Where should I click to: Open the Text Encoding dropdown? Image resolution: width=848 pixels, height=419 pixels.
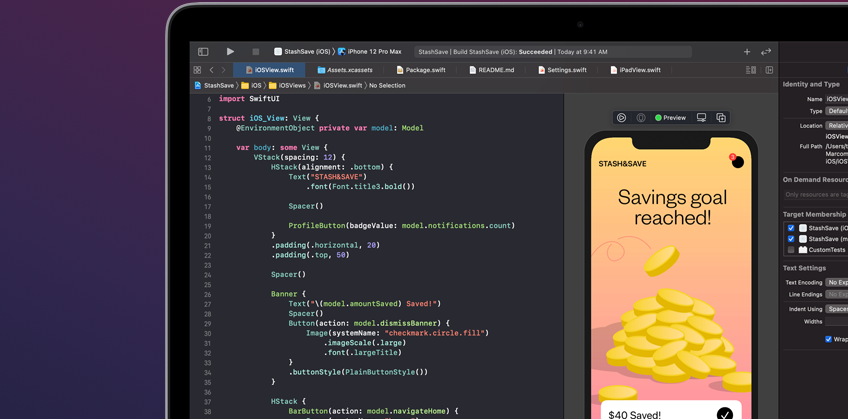836,282
